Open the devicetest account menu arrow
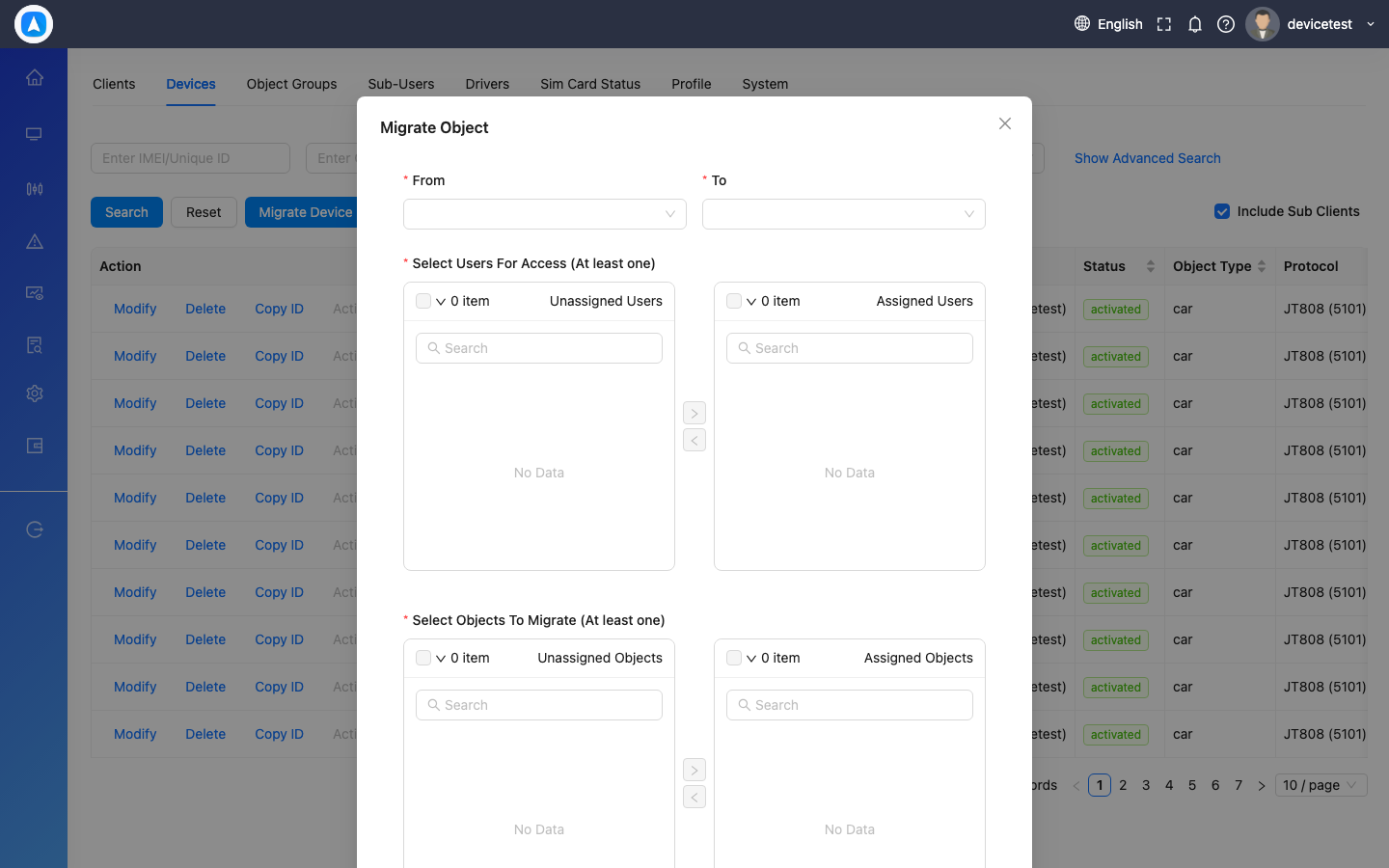1389x868 pixels. tap(1371, 24)
